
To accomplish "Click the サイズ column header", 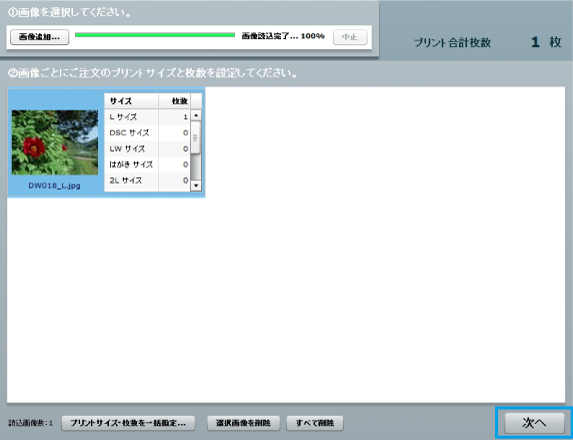I will pyautogui.click(x=131, y=101).
